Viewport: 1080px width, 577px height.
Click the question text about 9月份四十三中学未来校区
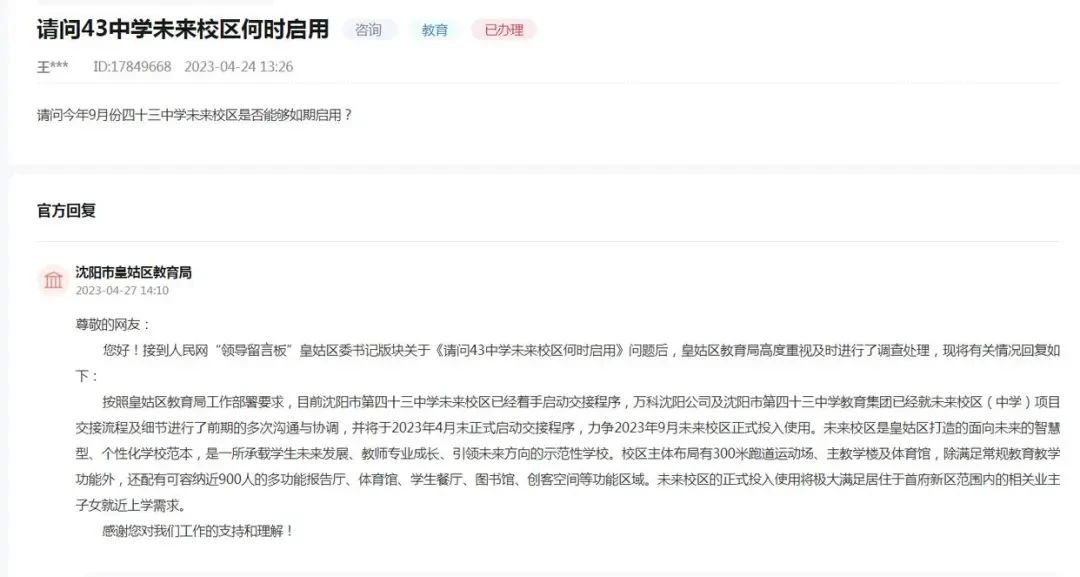pos(194,115)
